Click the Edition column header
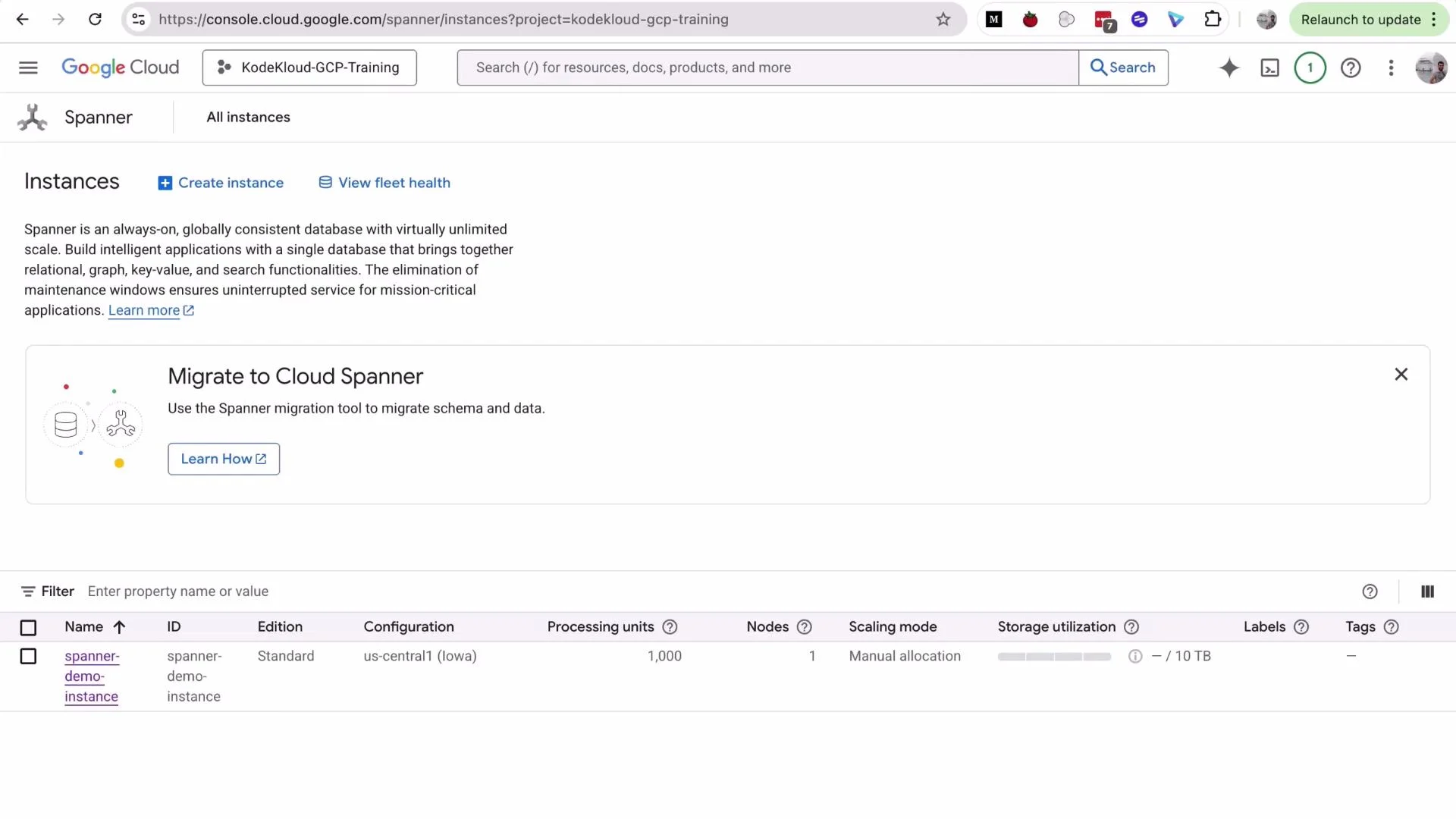The height and width of the screenshot is (819, 1456). point(280,627)
